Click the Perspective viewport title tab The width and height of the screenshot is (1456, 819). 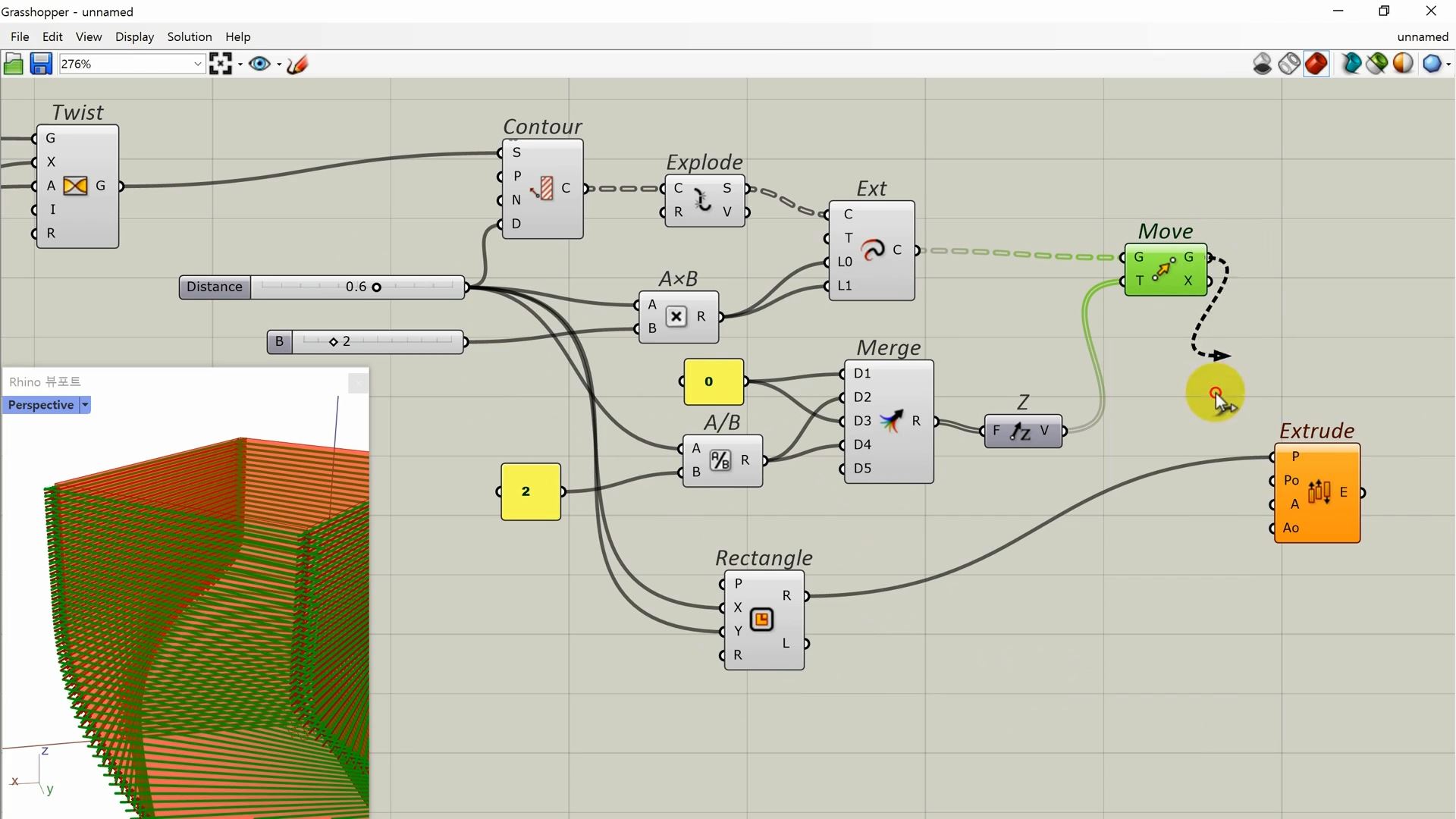tap(41, 405)
